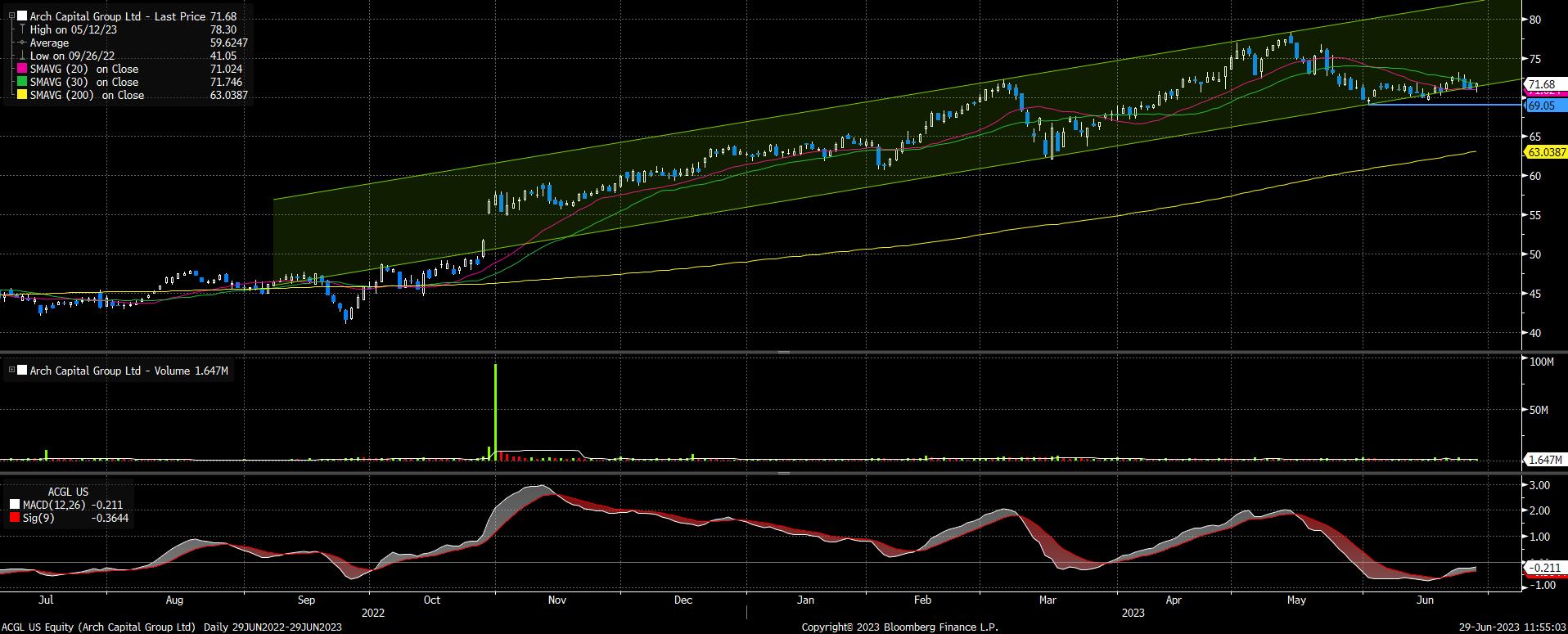Collapse the Arch Capital Last Price legend tree
The image size is (1568, 634).
click(11, 16)
